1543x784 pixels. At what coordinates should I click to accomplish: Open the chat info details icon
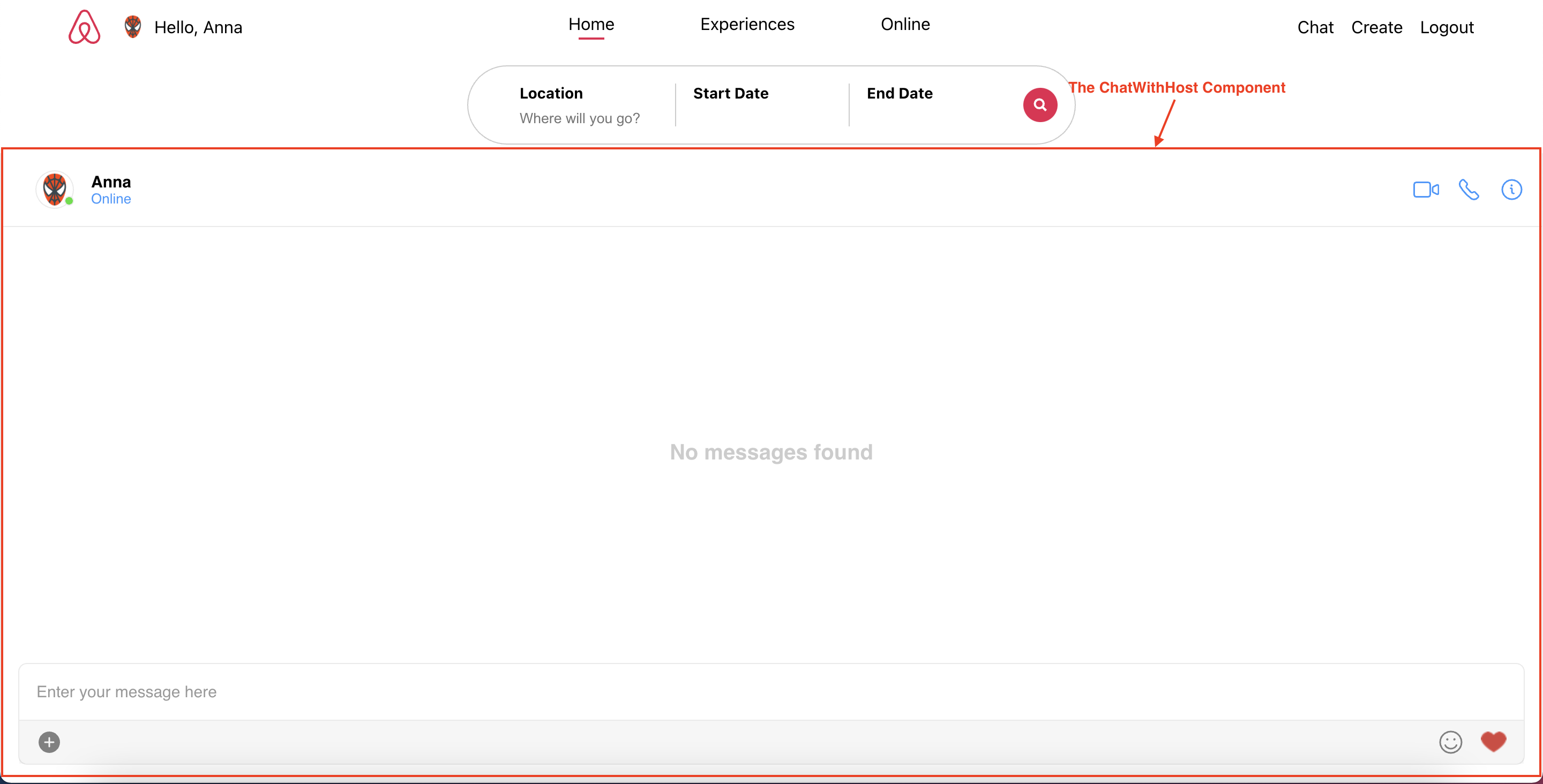coord(1511,190)
